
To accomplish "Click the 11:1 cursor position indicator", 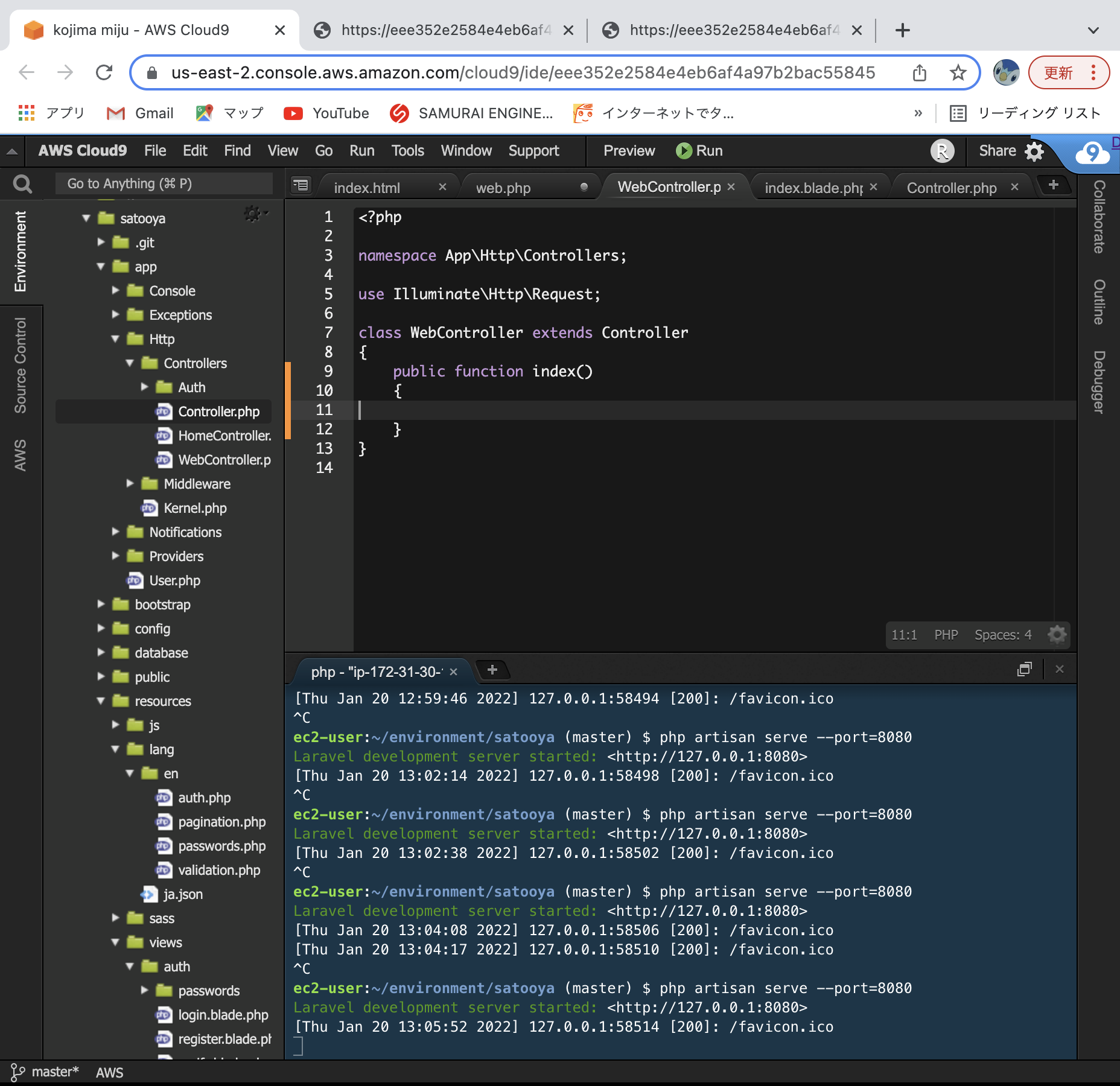I will coord(904,635).
